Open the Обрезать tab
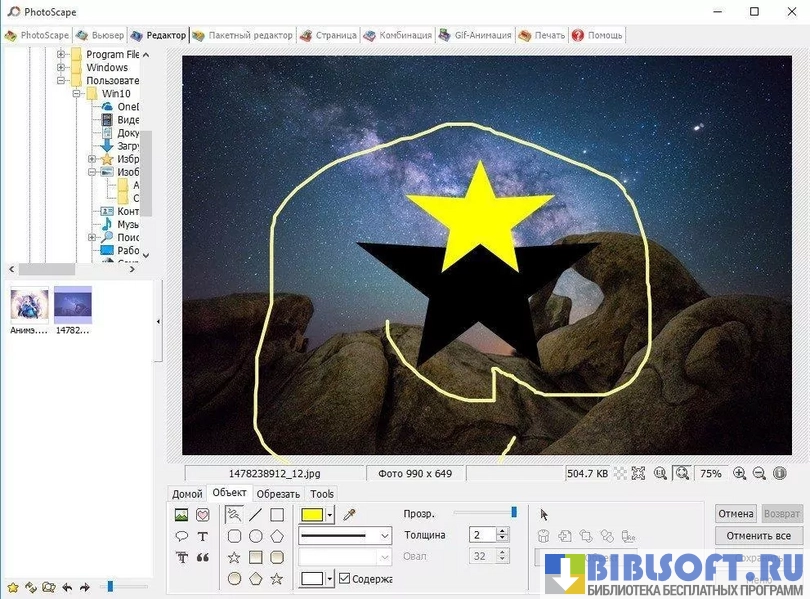 277,494
